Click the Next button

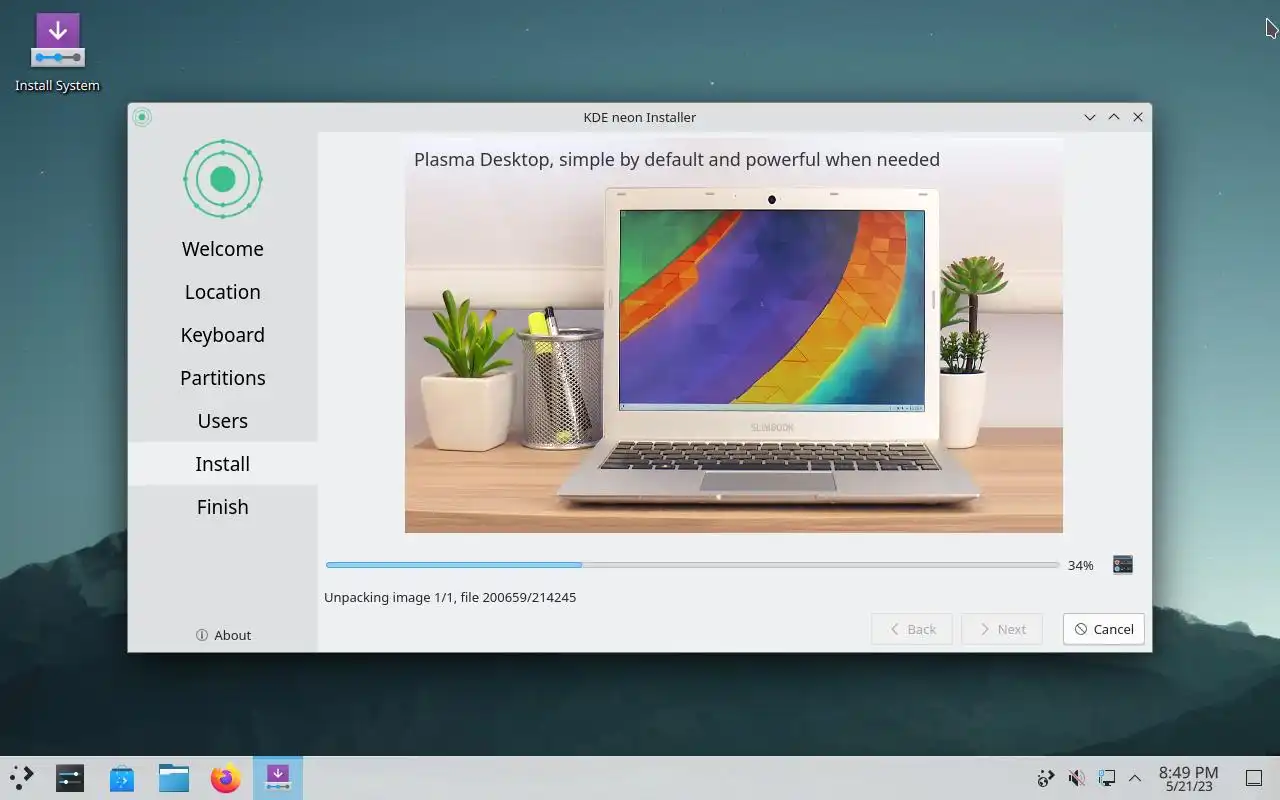tap(1001, 629)
